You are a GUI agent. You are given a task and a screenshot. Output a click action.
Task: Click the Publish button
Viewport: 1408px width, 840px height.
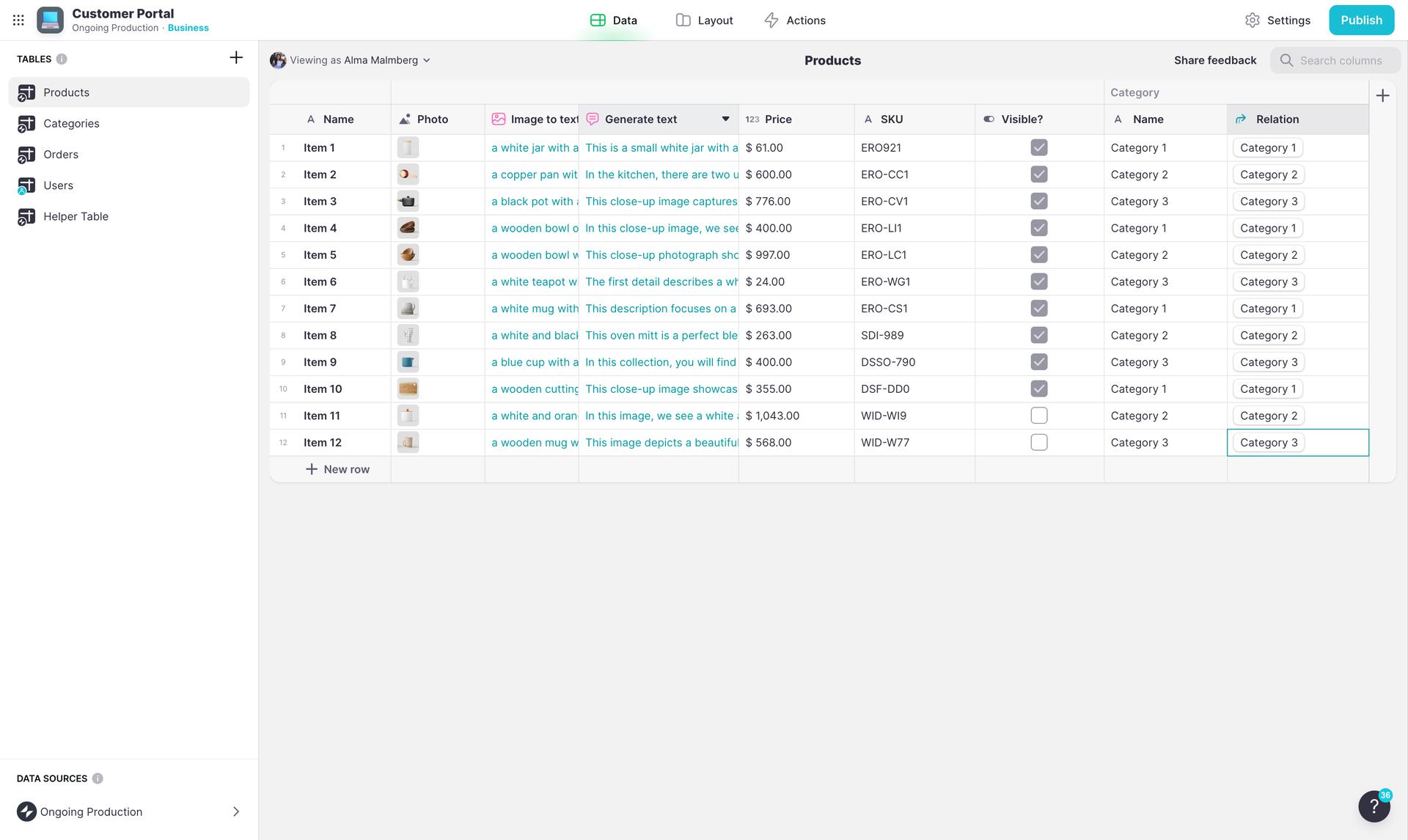tap(1361, 21)
